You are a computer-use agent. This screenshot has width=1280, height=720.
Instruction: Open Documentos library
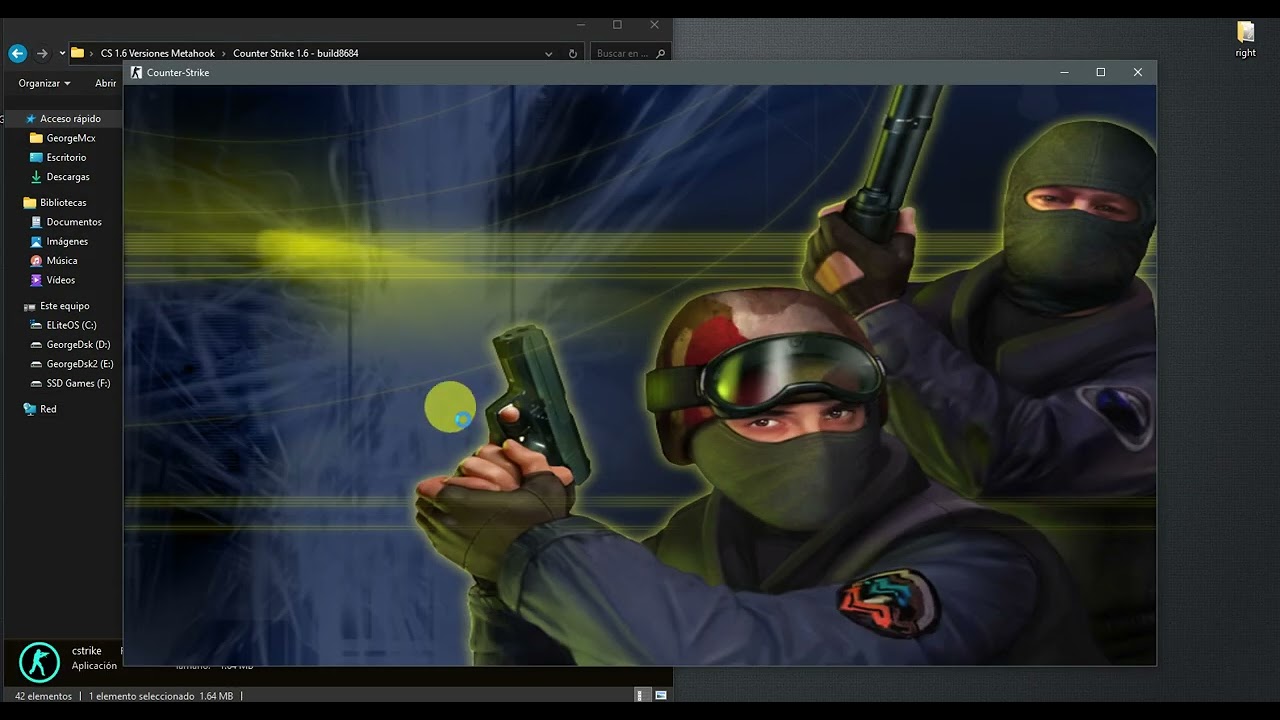pos(74,222)
